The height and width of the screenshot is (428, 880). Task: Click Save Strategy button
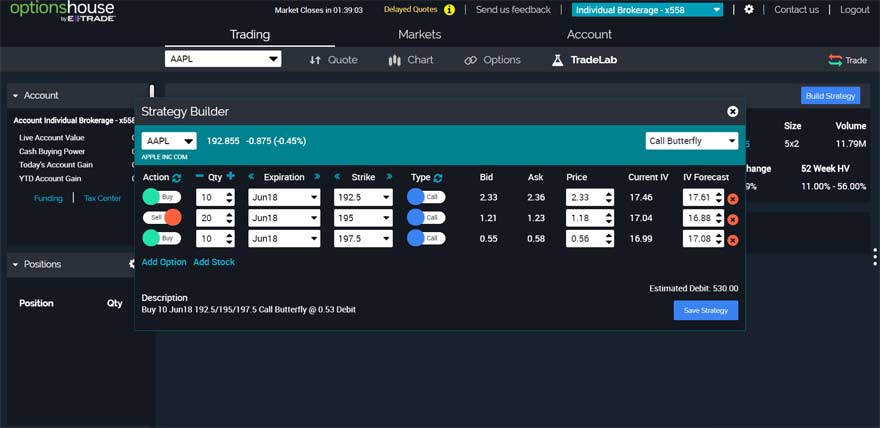[x=705, y=310]
